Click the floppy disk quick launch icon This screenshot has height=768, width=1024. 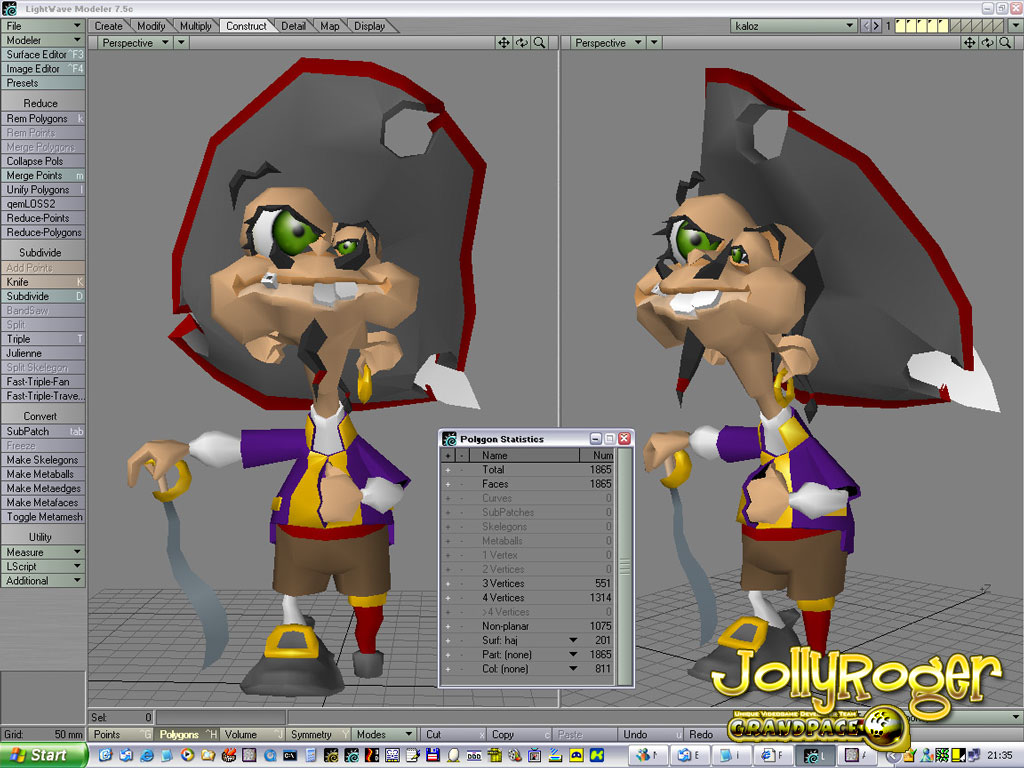click(x=432, y=756)
